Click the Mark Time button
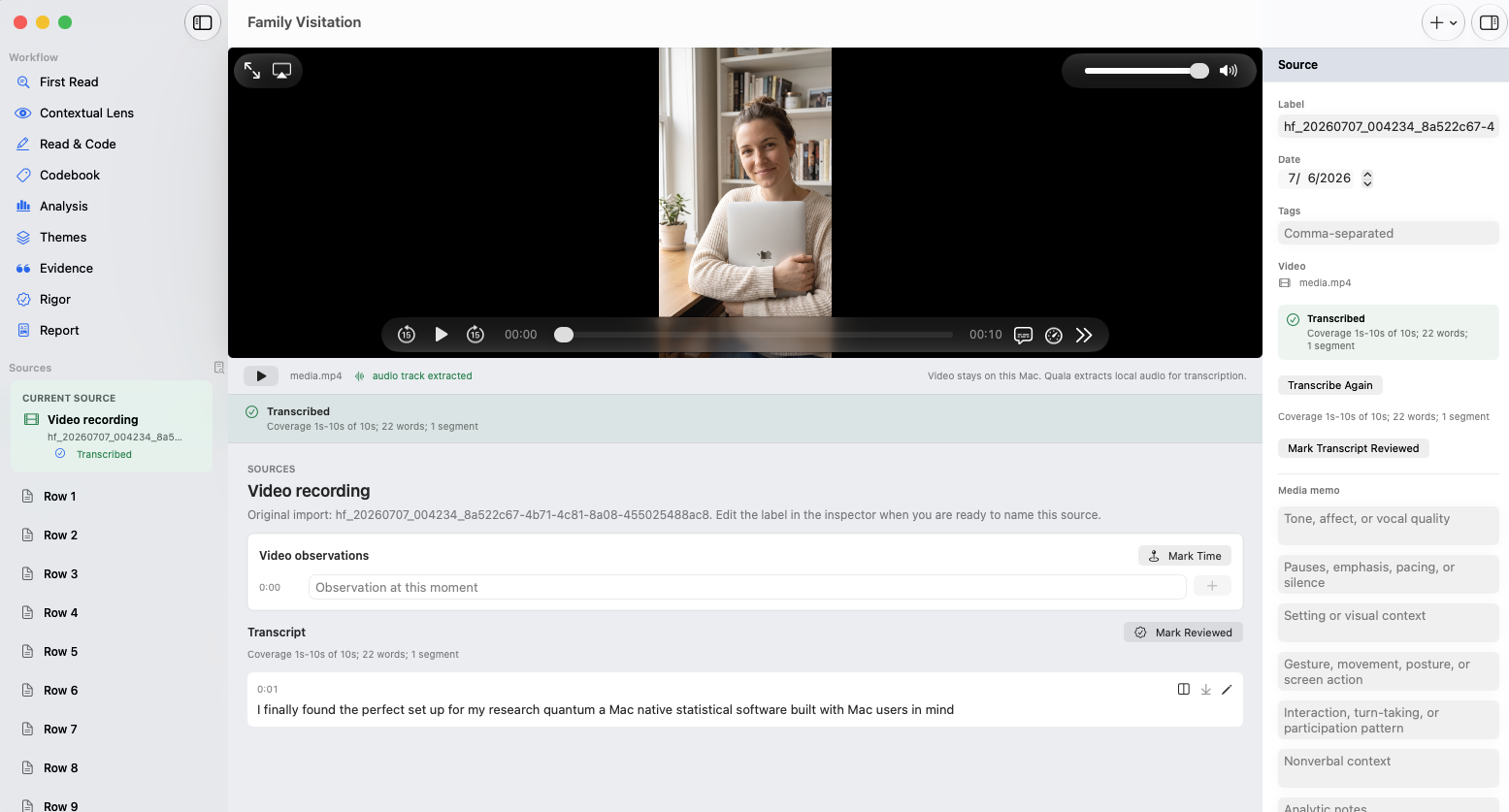The width and height of the screenshot is (1509, 812). pos(1185,556)
